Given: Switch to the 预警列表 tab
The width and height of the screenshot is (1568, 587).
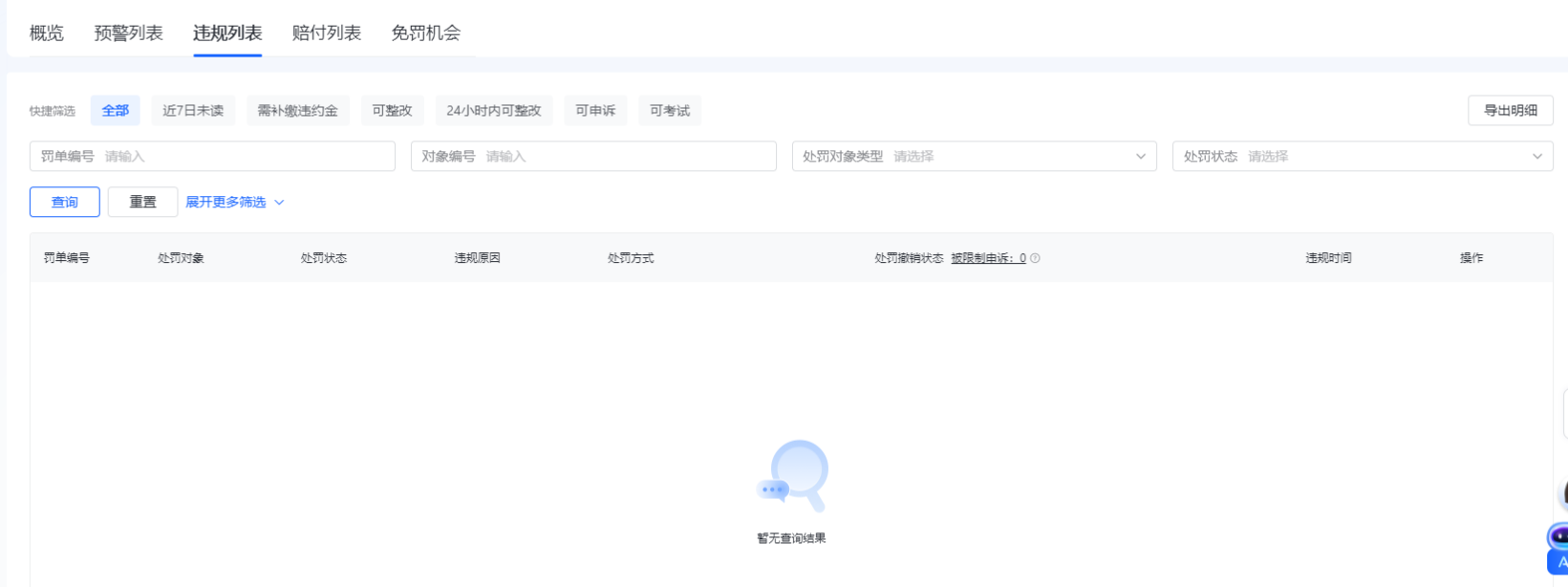Looking at the screenshot, I should (128, 33).
